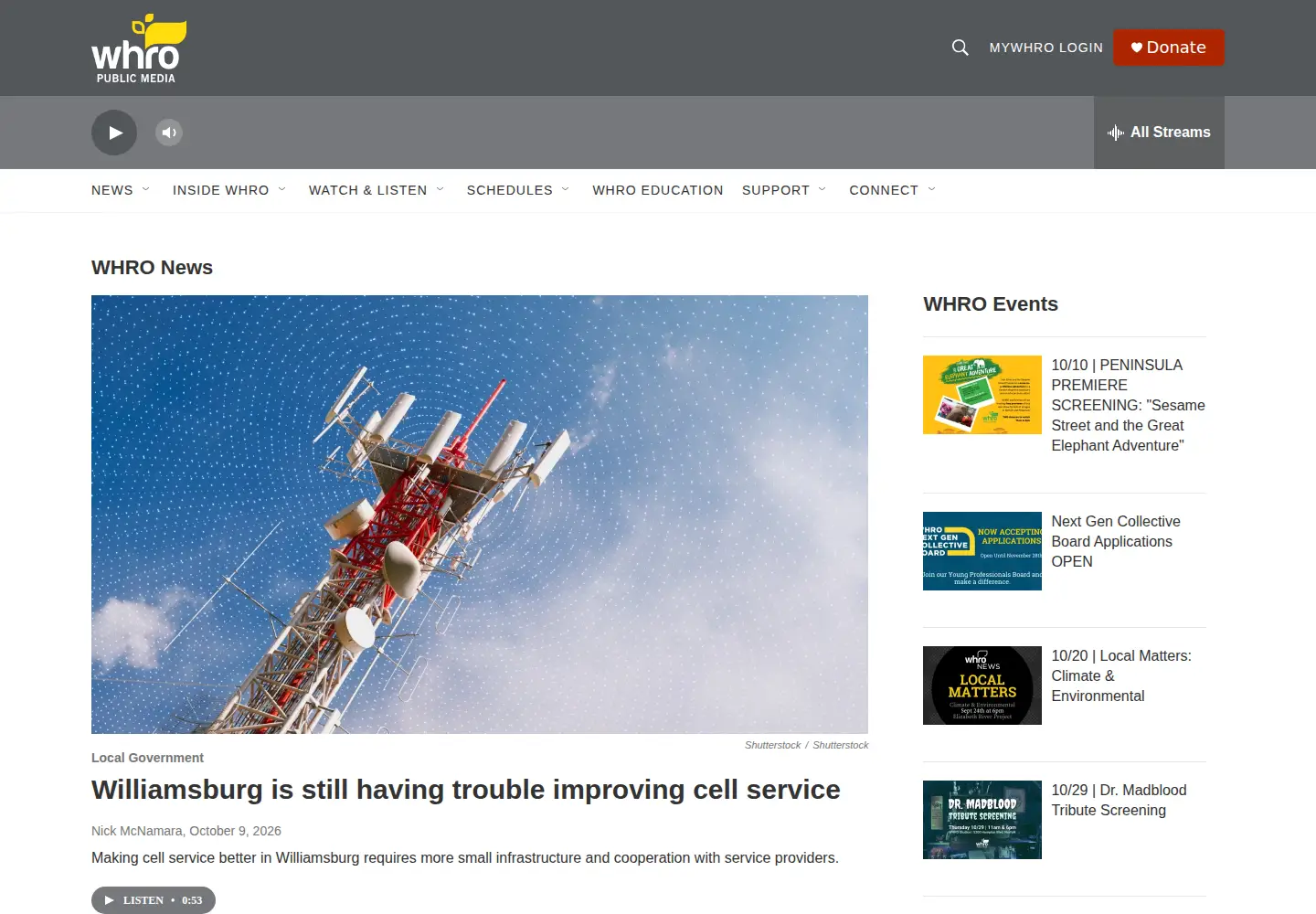Click the byline "Nick McNamara, October 9, 2026"

186,831
